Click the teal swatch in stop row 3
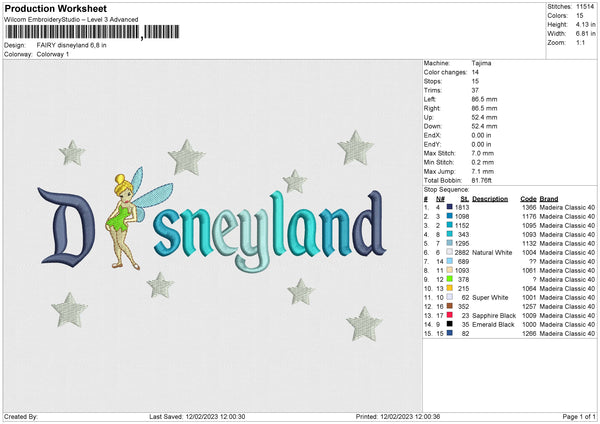 coord(449,225)
